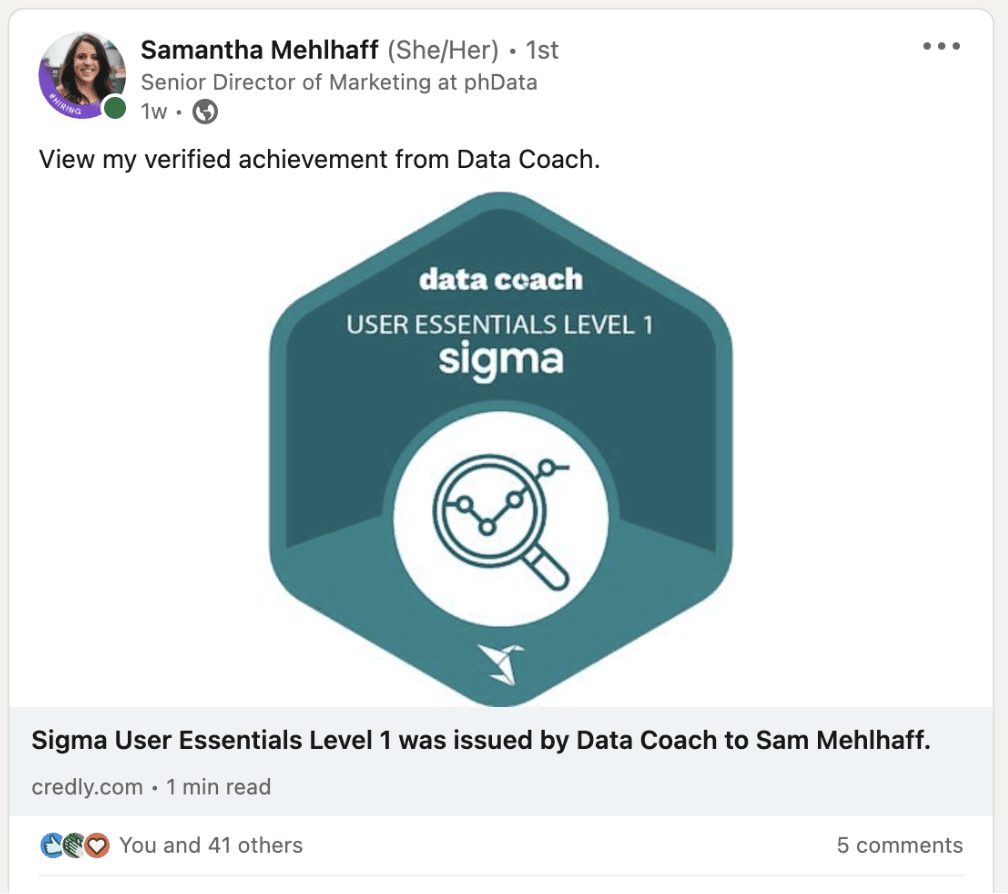Screen dimensions: 1008x894
Task: Open Samantha Mehlhaff's profile name
Action: (261, 51)
